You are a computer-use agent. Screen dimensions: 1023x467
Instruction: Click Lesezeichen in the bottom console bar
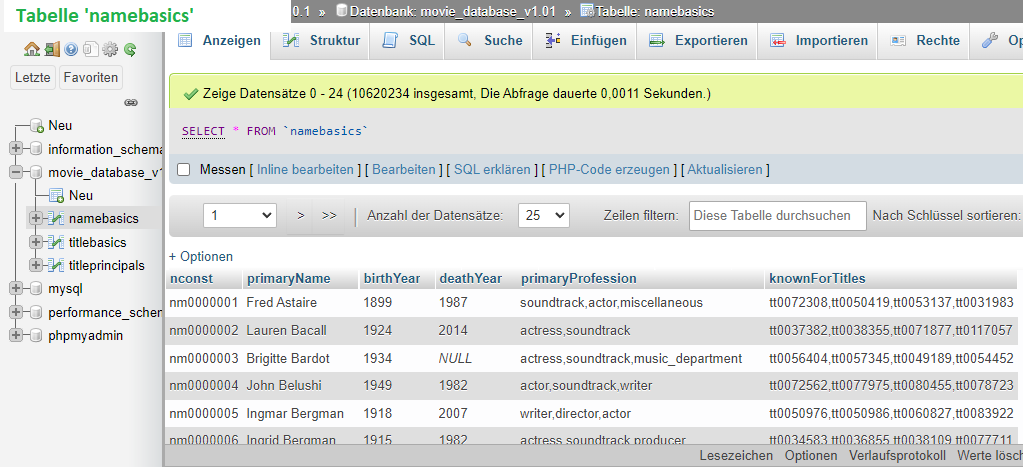coord(736,455)
